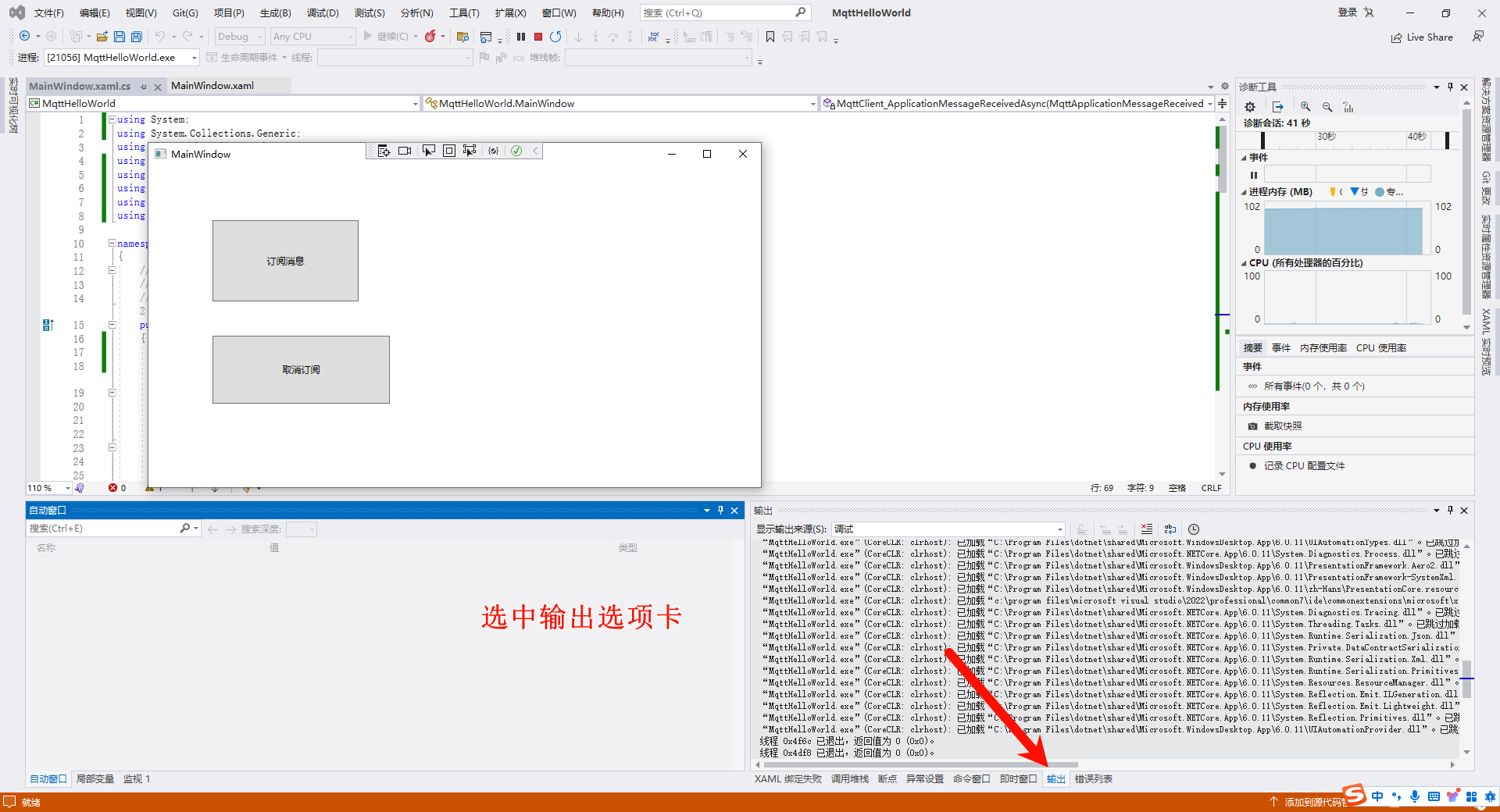
Task: Click the 订阅消息 button in MainWindow
Action: tap(285, 261)
